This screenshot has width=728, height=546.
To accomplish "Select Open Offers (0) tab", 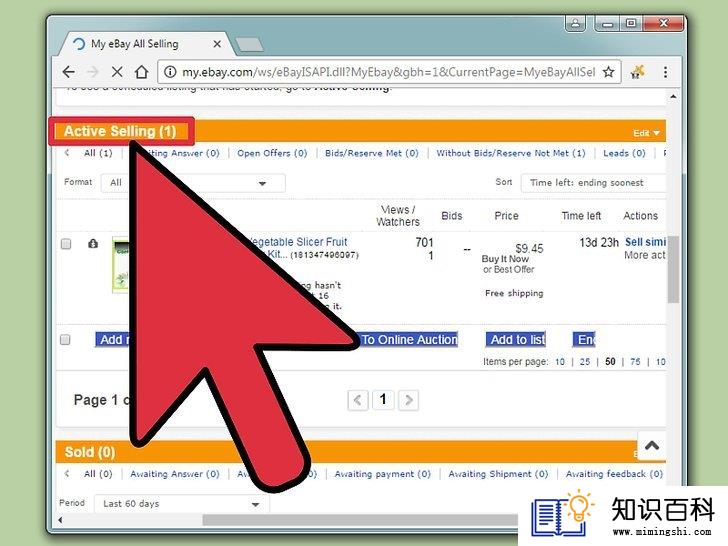I will tap(272, 153).
